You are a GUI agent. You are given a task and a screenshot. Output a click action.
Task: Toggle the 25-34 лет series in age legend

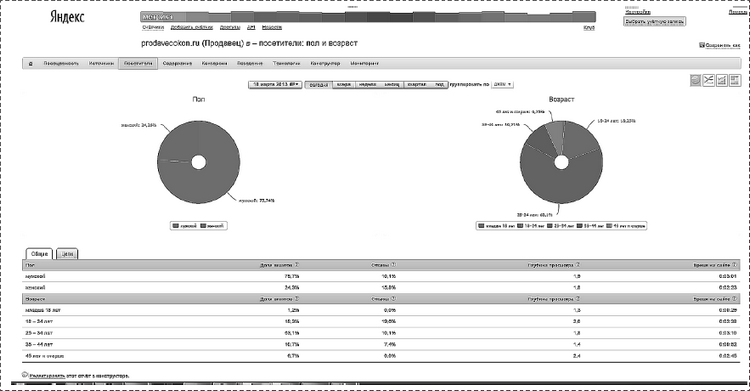[560, 226]
